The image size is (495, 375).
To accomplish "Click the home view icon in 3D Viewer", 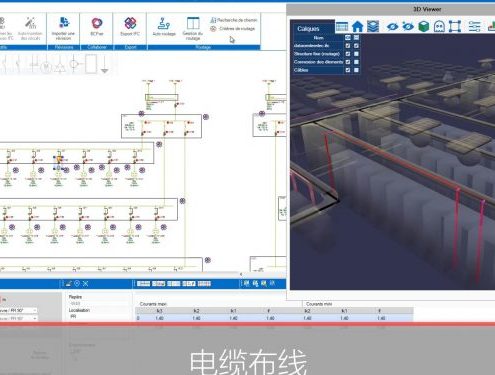I will (x=357, y=26).
